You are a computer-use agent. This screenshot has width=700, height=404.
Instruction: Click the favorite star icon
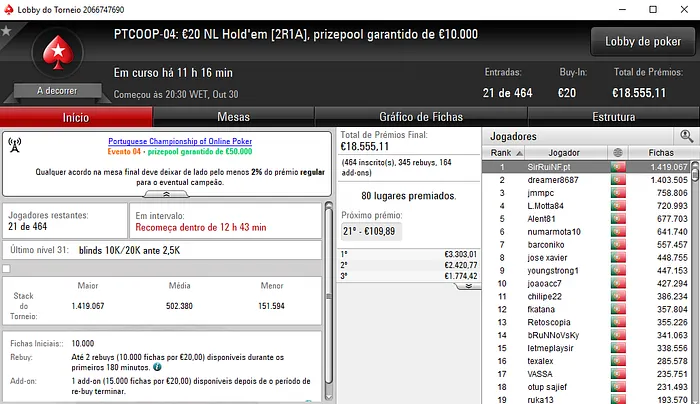click(x=6, y=31)
